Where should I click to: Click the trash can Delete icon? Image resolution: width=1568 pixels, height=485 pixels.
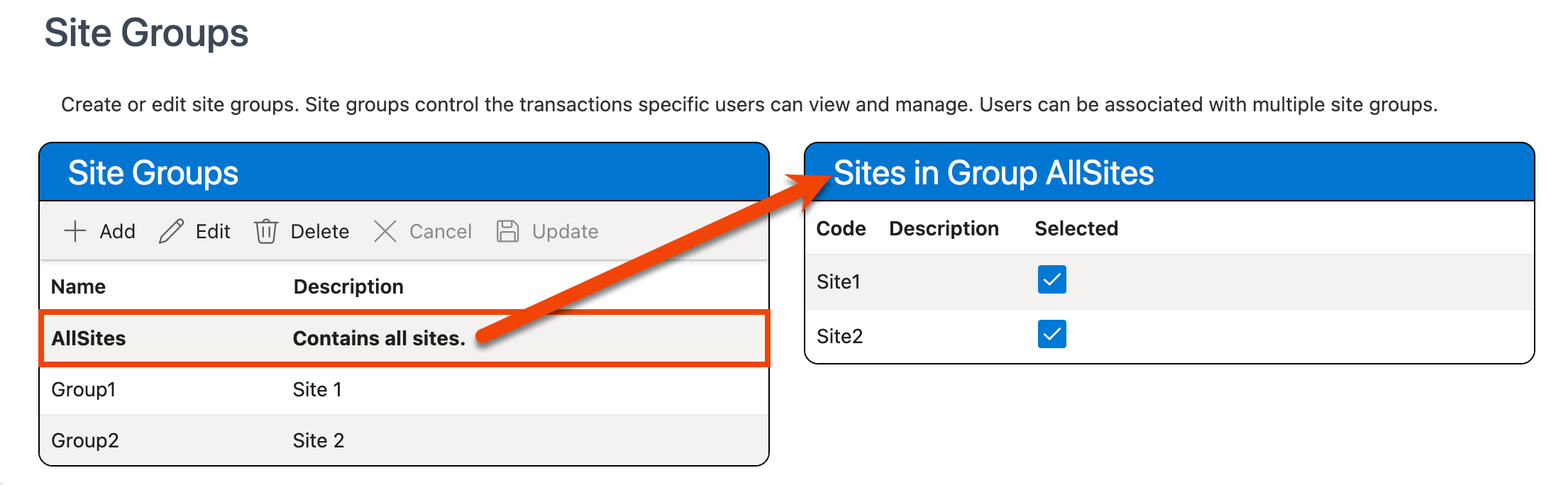tap(266, 231)
